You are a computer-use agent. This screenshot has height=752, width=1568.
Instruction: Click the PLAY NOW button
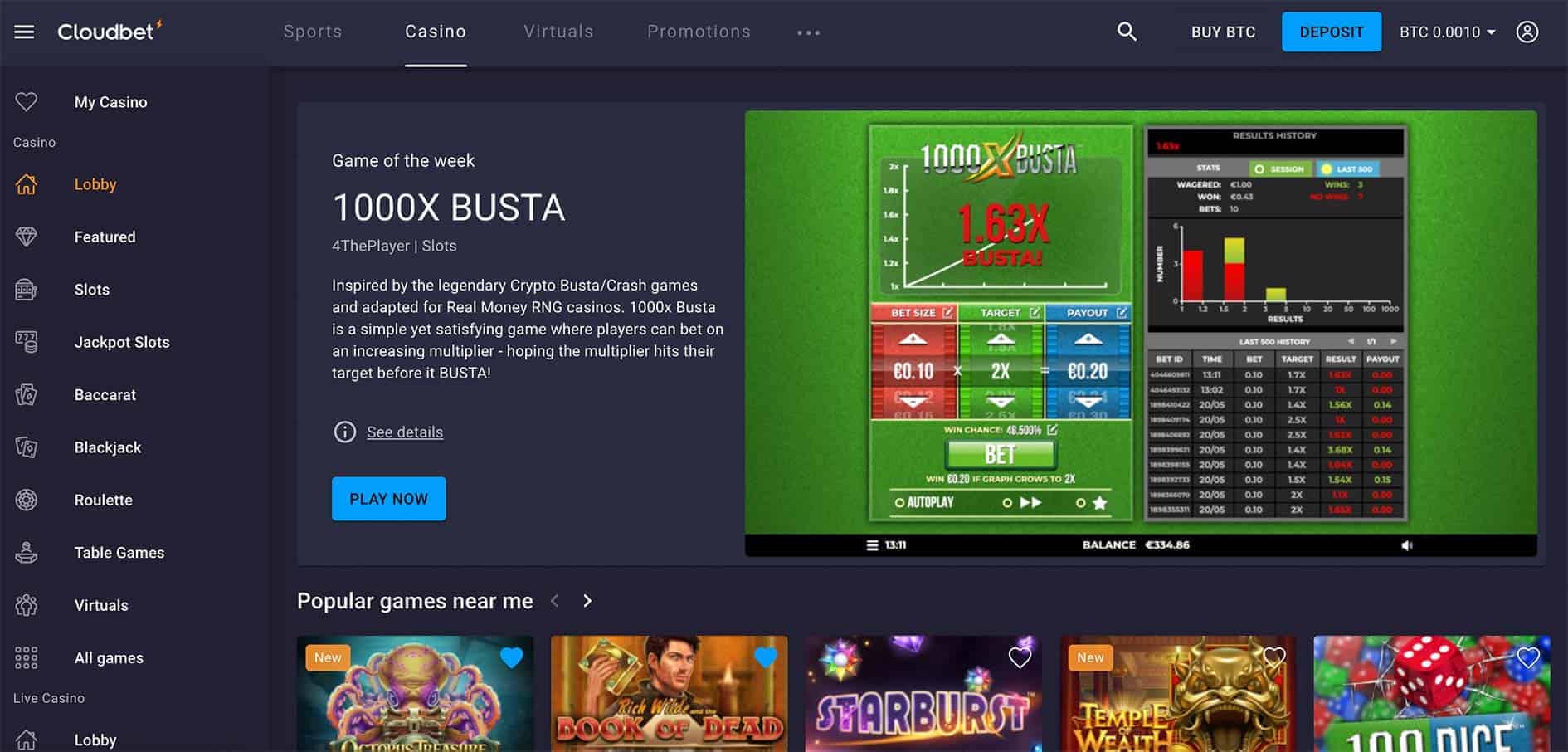(x=388, y=499)
